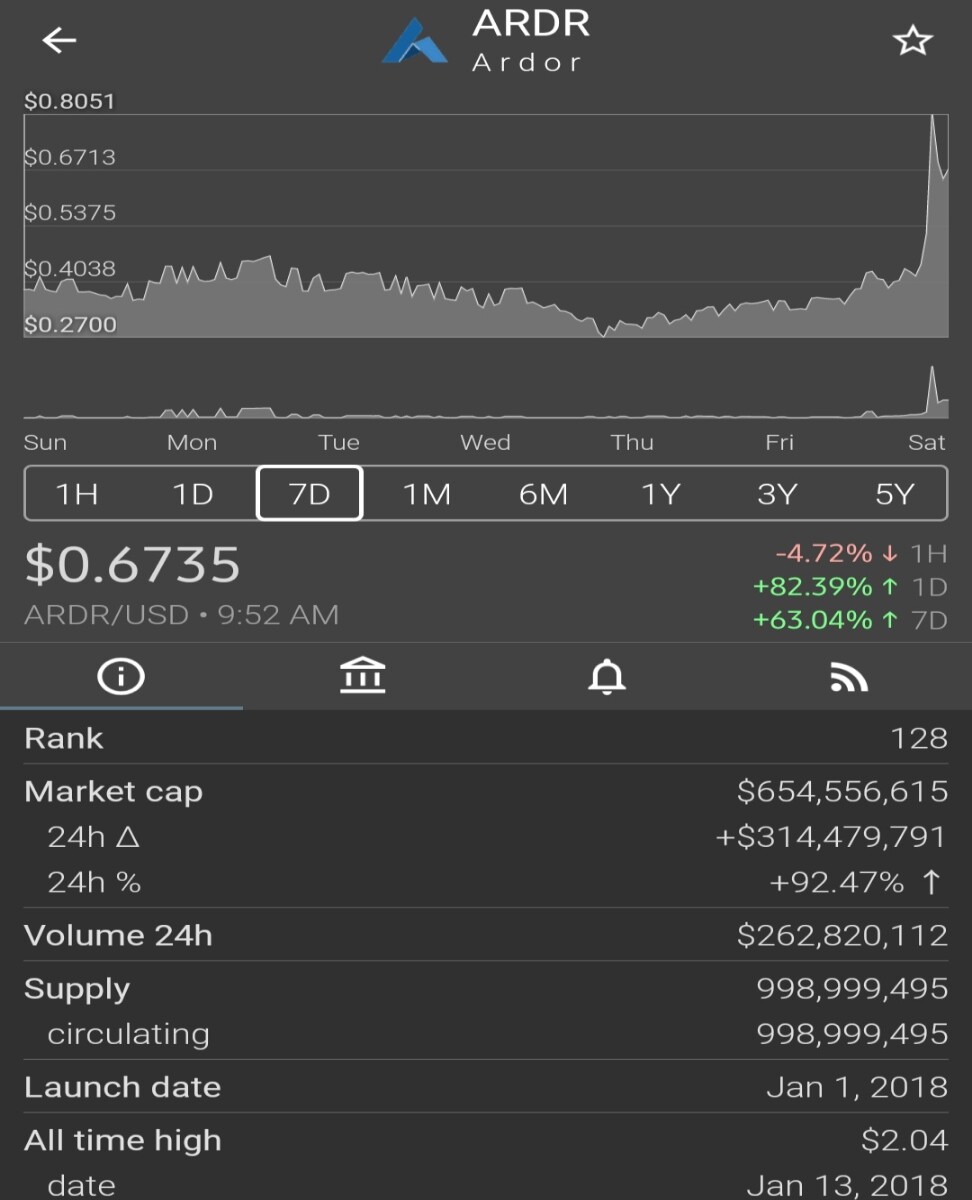
Task: Select the 1H time range
Action: coord(77,494)
